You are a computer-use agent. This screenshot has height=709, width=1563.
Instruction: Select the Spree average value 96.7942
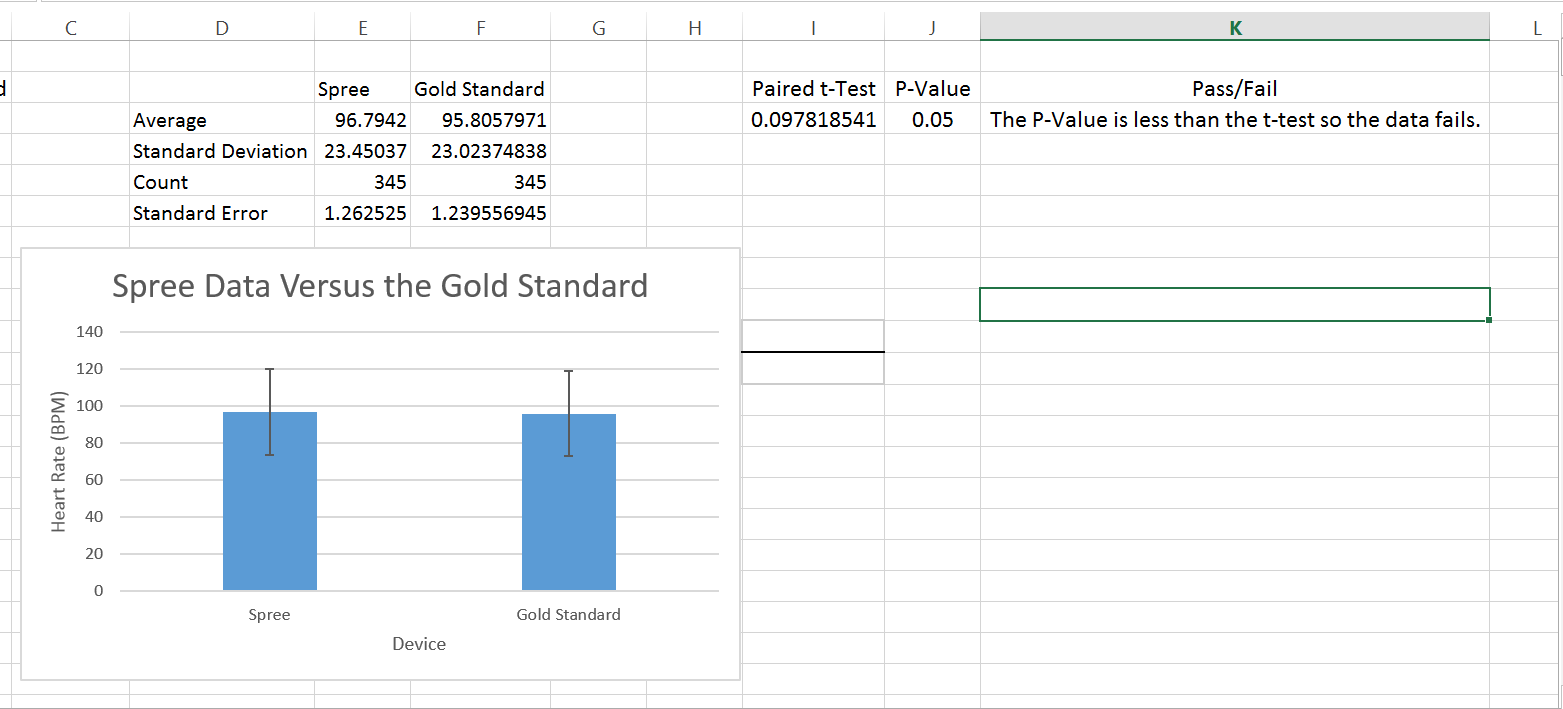pos(362,121)
